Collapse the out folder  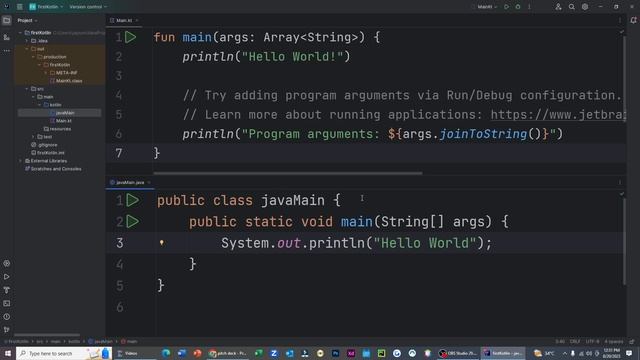click(x=27, y=49)
